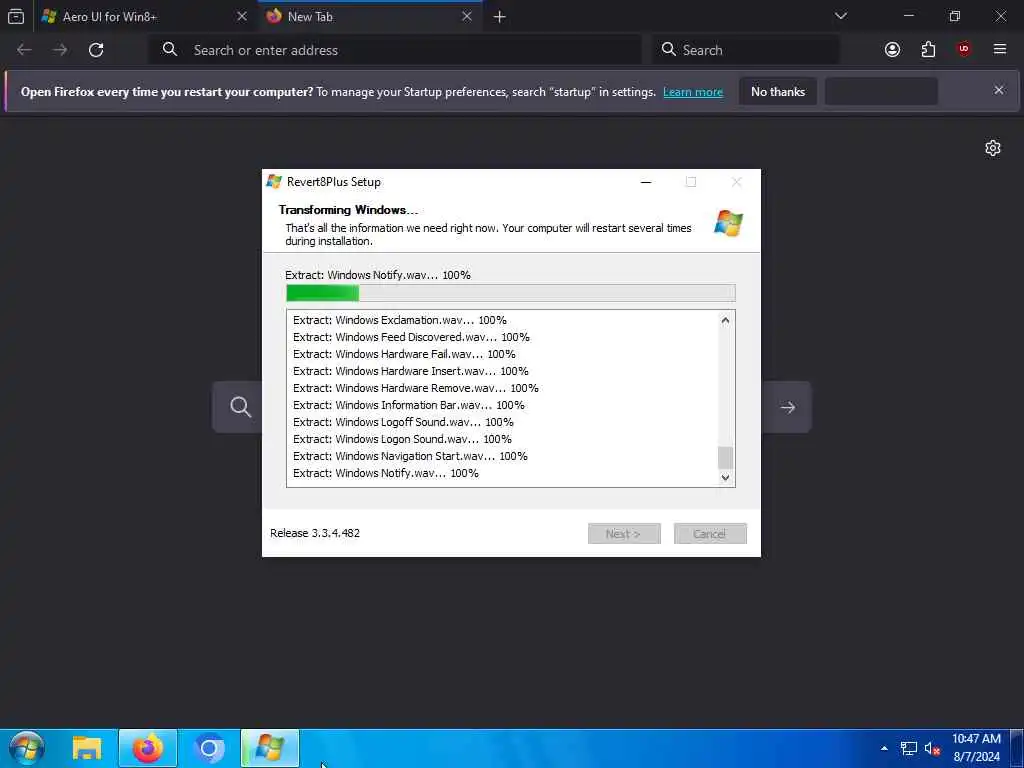1024x768 pixels.
Task: Show hidden tray icons arrow
Action: click(x=884, y=748)
